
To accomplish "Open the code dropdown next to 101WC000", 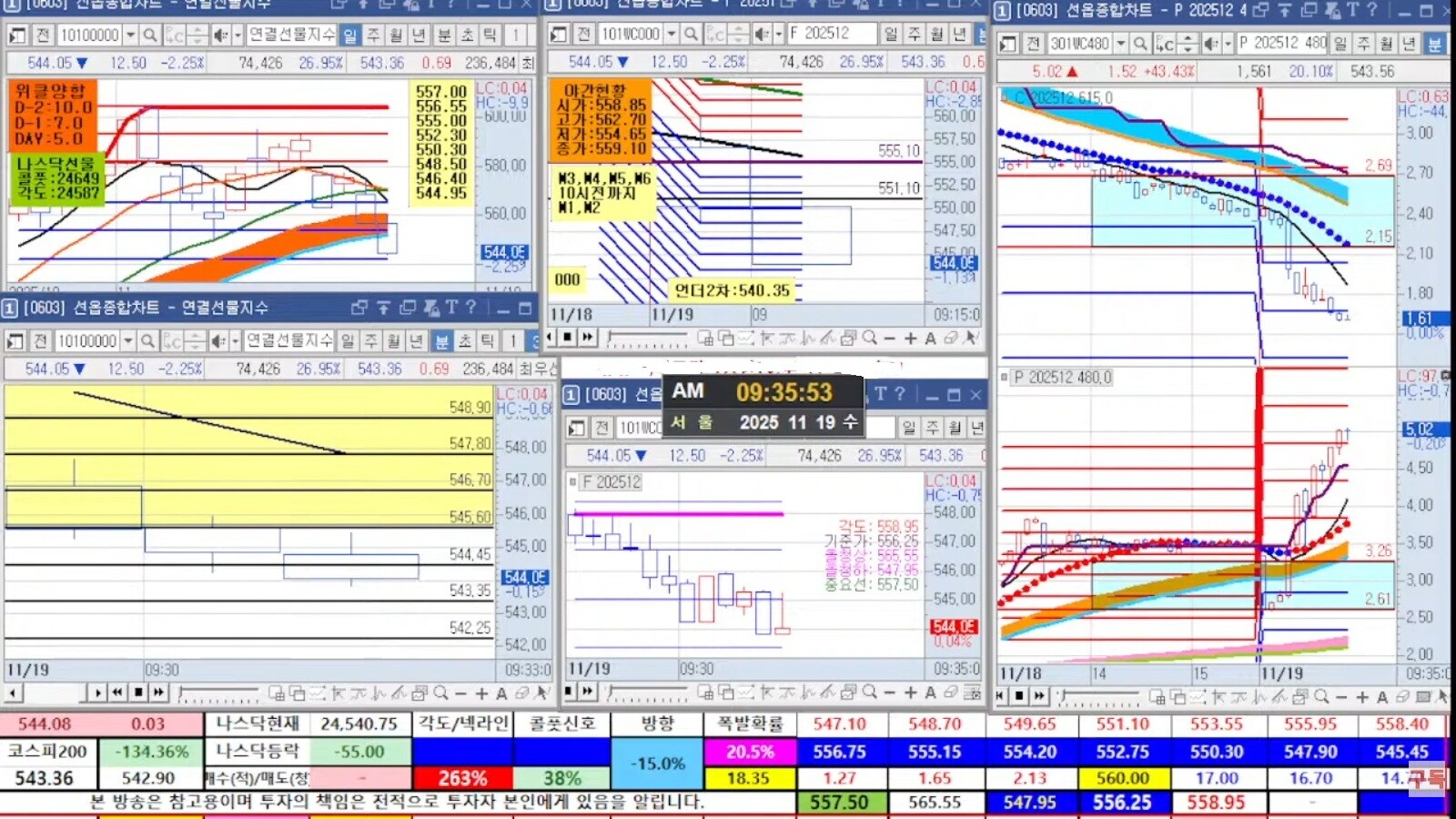I will [672, 35].
